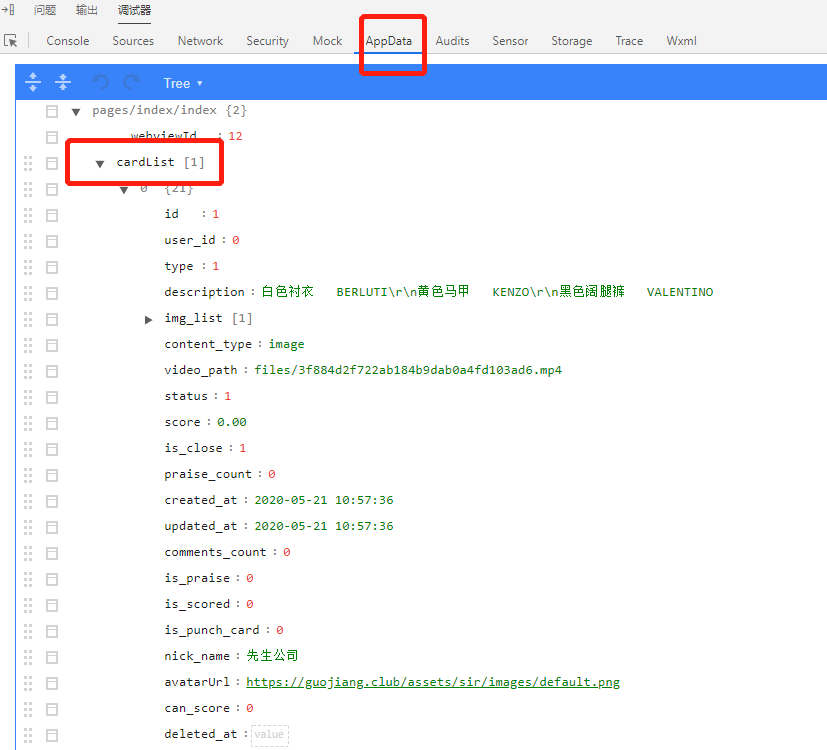Screen dimensions: 827x750
Task: Click the created_at timestamp value
Action: 324,500
